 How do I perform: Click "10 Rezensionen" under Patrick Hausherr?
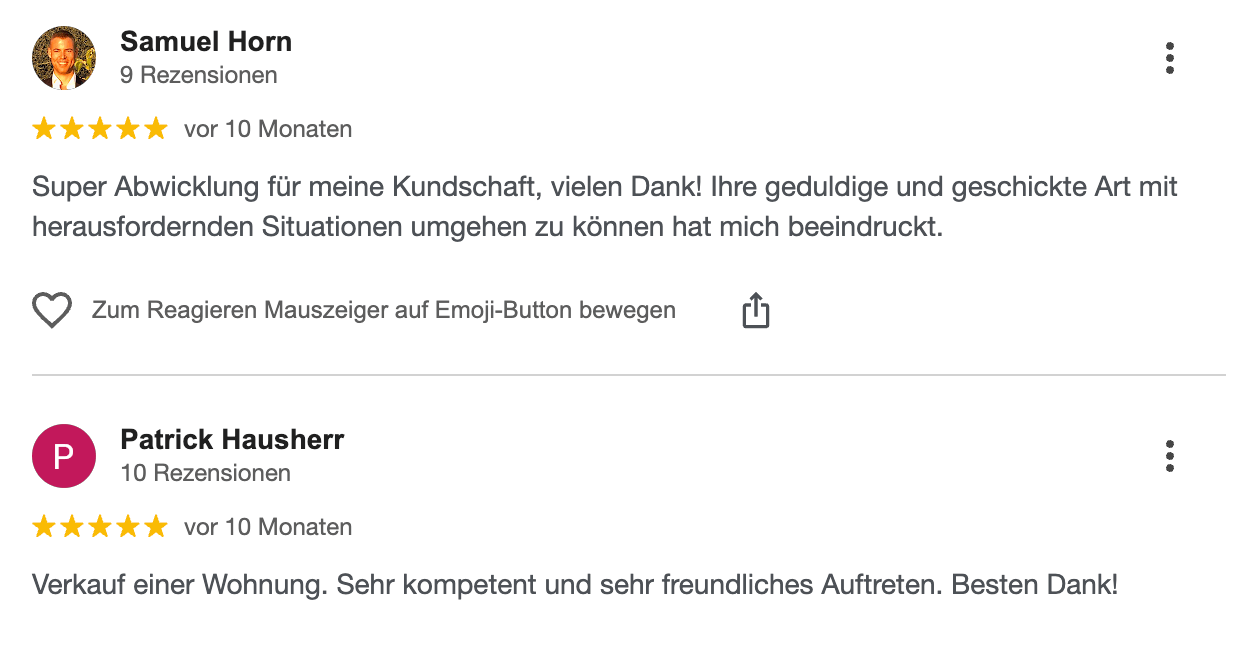205,473
